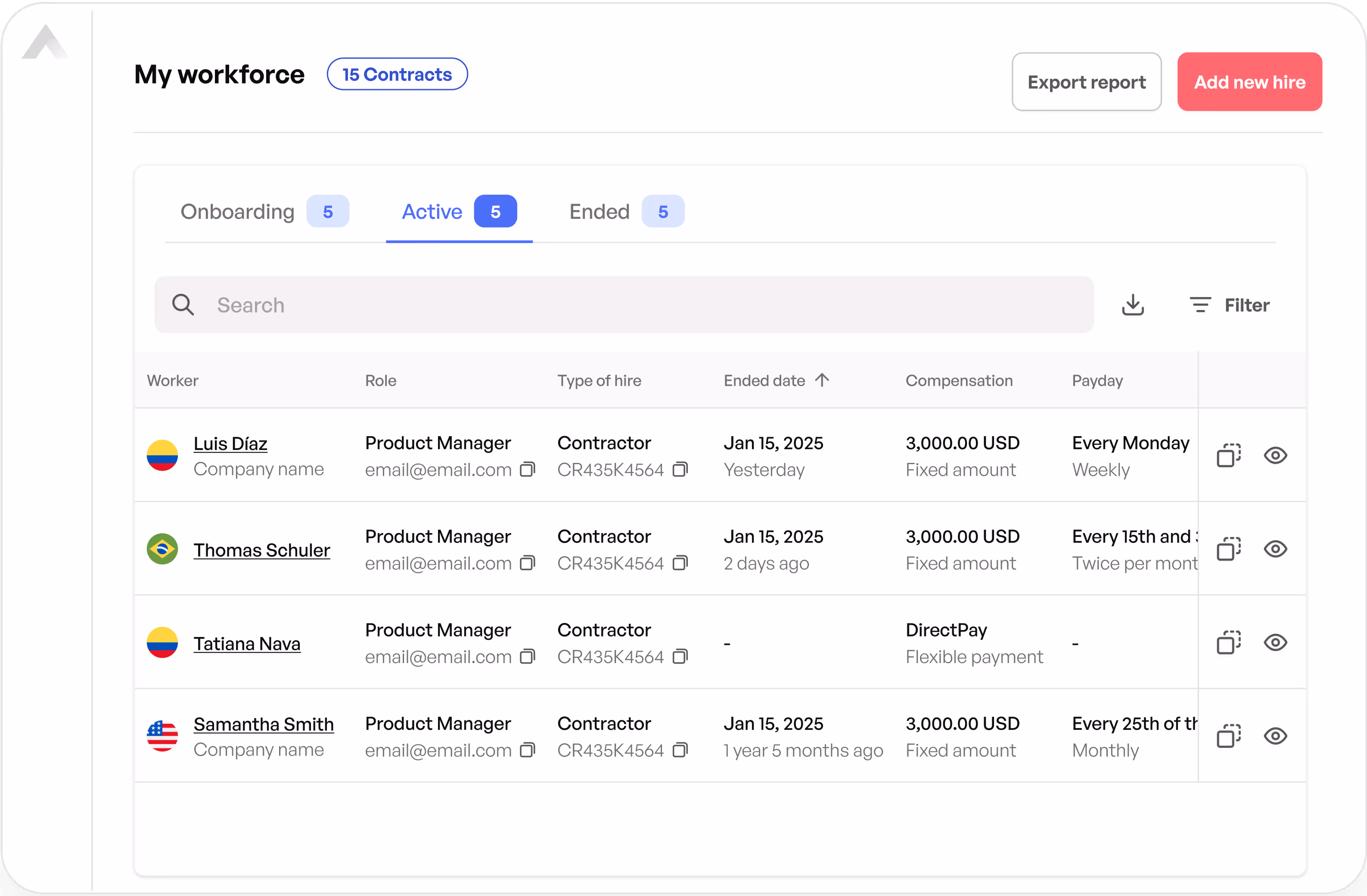Copy Samantha Smith's email address

527,751
